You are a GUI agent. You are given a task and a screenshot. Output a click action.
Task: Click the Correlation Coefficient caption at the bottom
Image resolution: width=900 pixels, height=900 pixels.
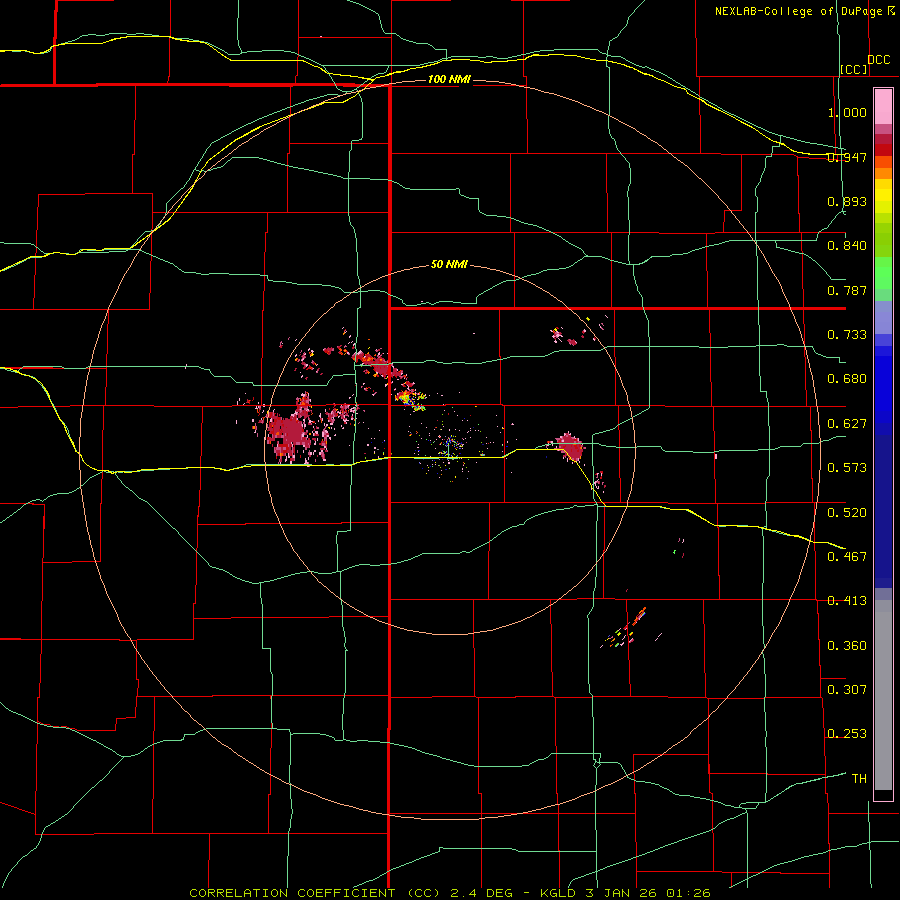(449, 893)
